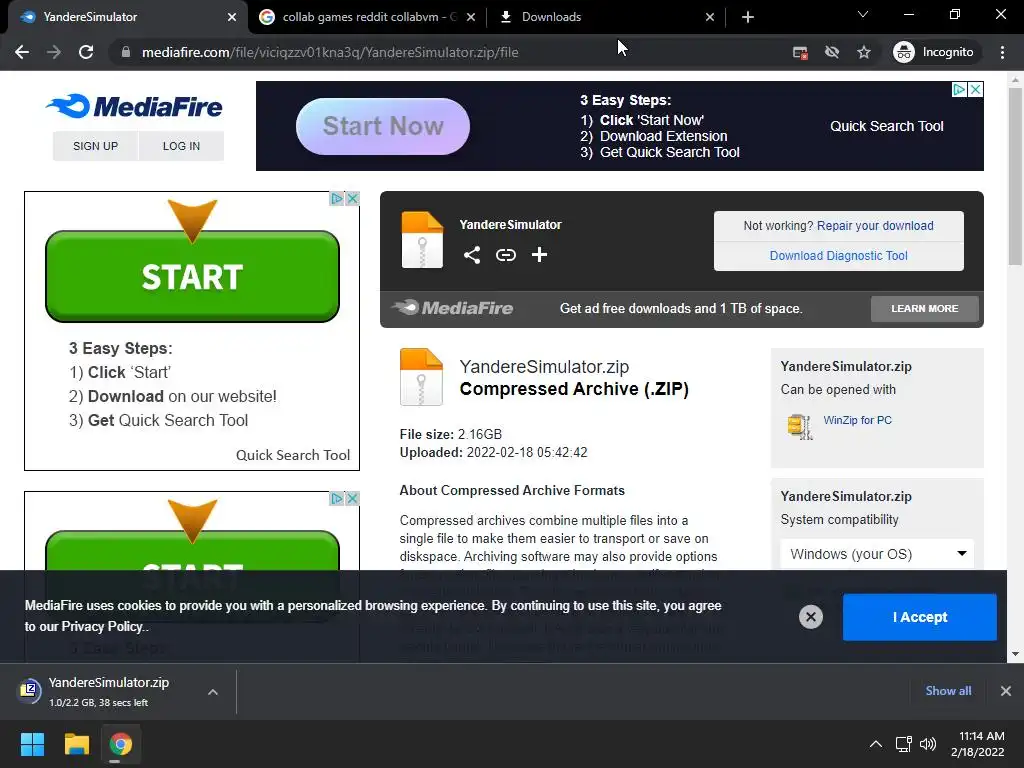Switch to the collab games reddit tab
This screenshot has width=1024, height=768.
(x=368, y=17)
